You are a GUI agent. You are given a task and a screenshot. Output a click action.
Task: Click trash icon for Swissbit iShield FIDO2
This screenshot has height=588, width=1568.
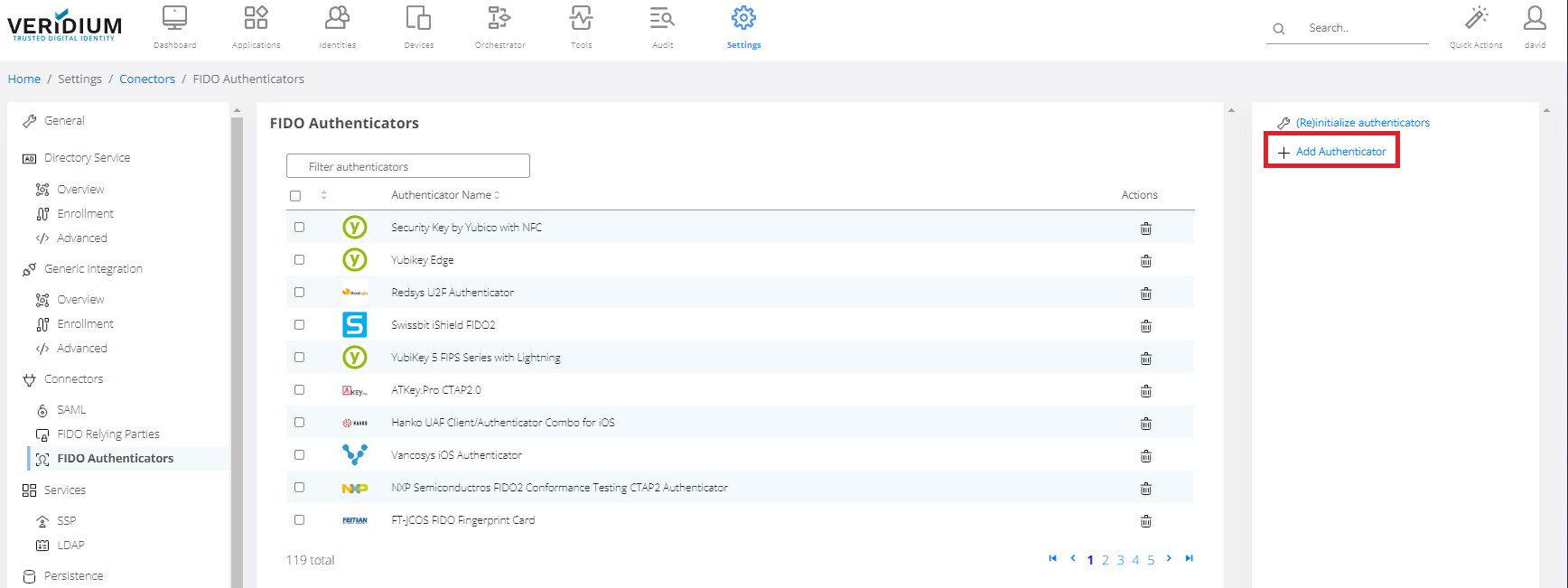[1145, 326]
